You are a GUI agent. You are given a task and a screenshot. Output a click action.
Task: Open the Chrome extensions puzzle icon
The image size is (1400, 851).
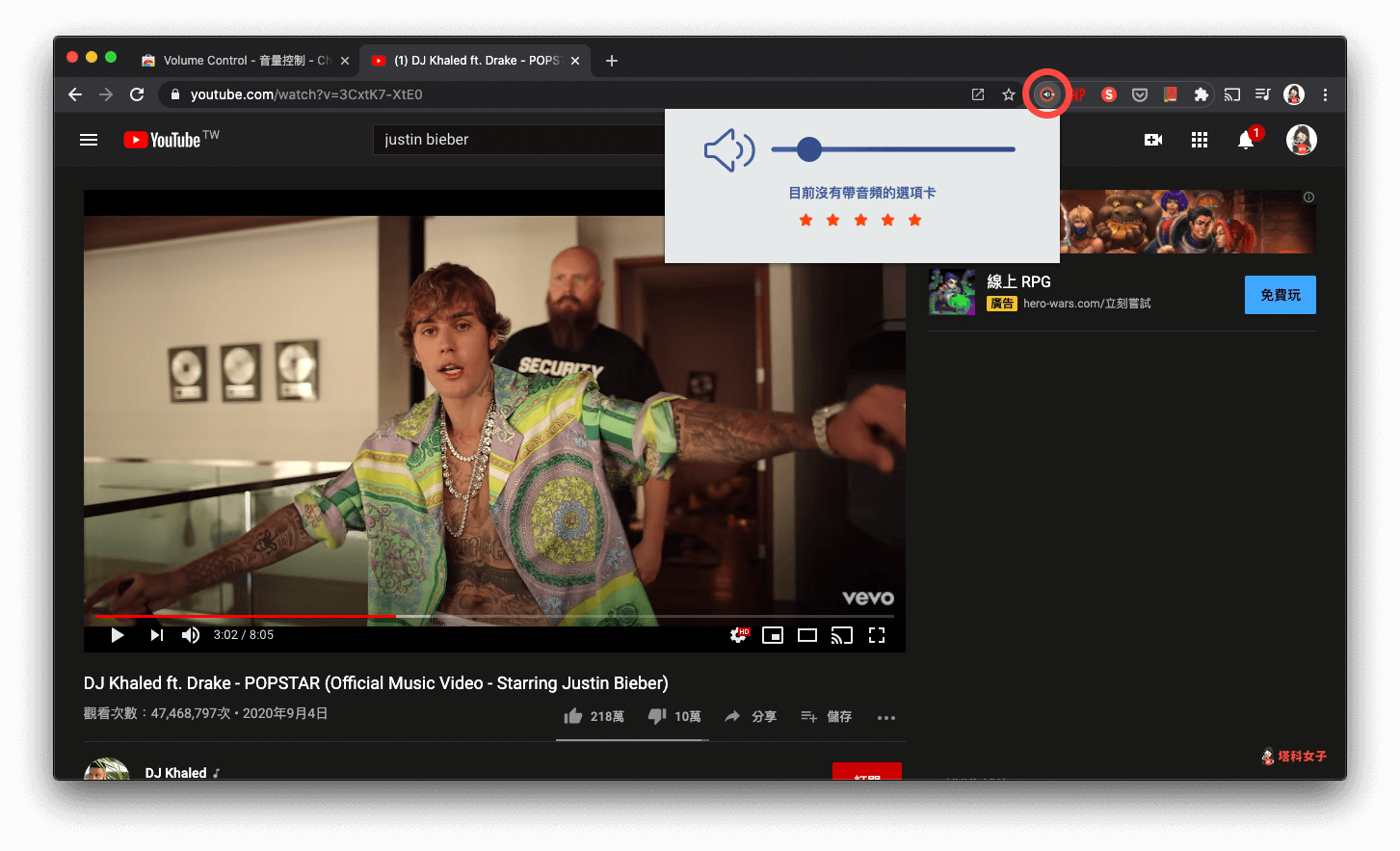1201,93
